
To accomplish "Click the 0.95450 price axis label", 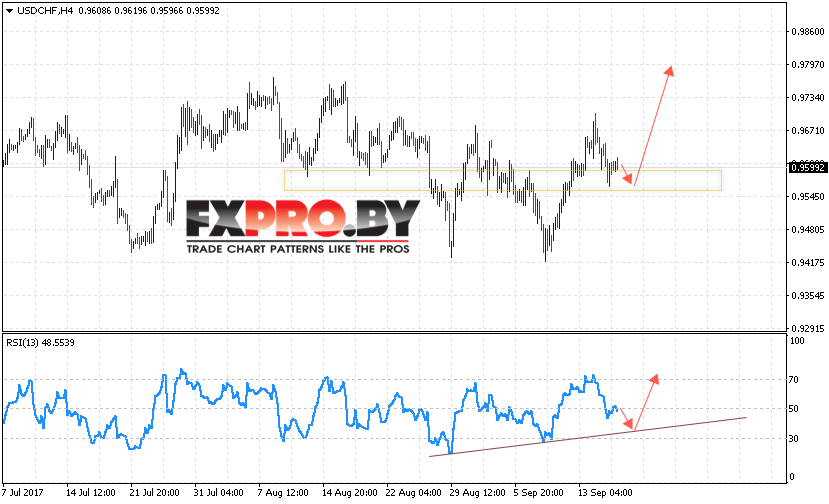I will [x=808, y=197].
